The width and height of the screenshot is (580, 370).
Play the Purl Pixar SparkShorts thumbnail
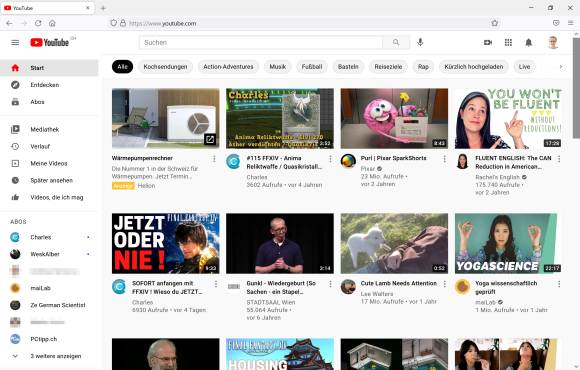(x=394, y=118)
